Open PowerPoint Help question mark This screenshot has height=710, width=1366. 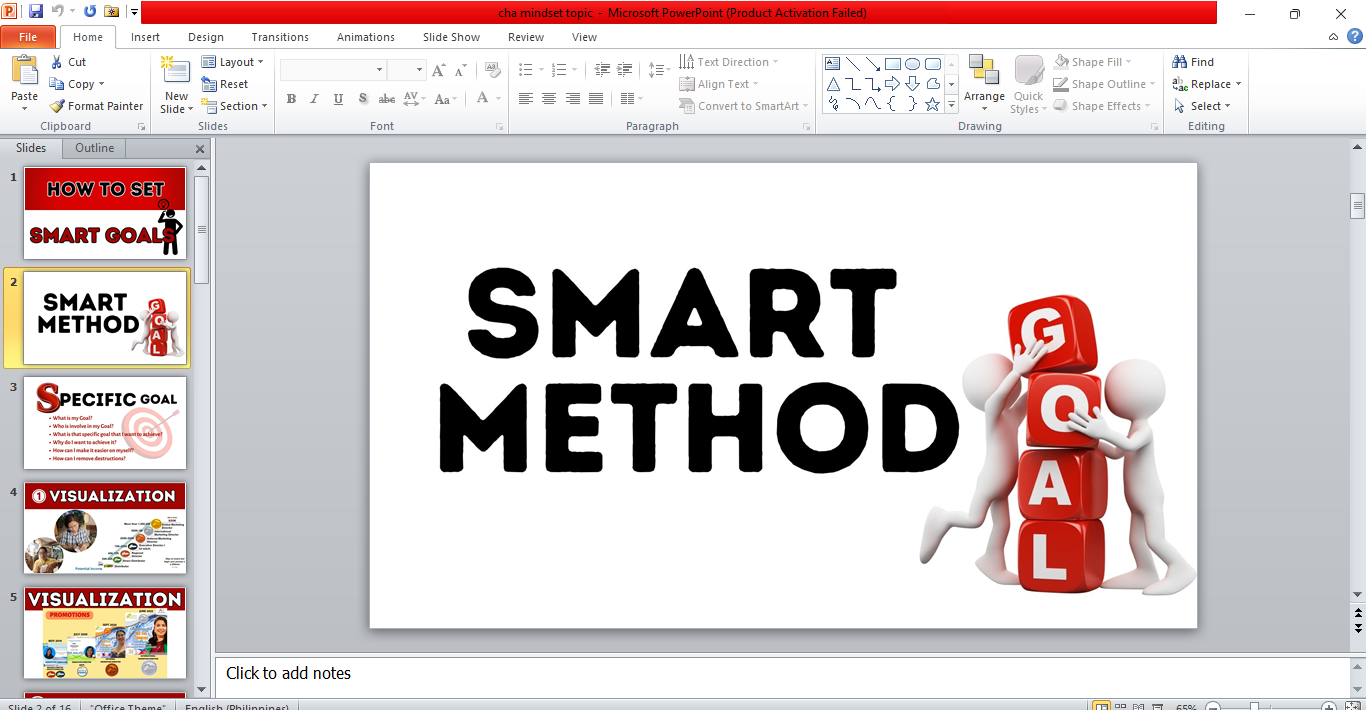pyautogui.click(x=1355, y=37)
